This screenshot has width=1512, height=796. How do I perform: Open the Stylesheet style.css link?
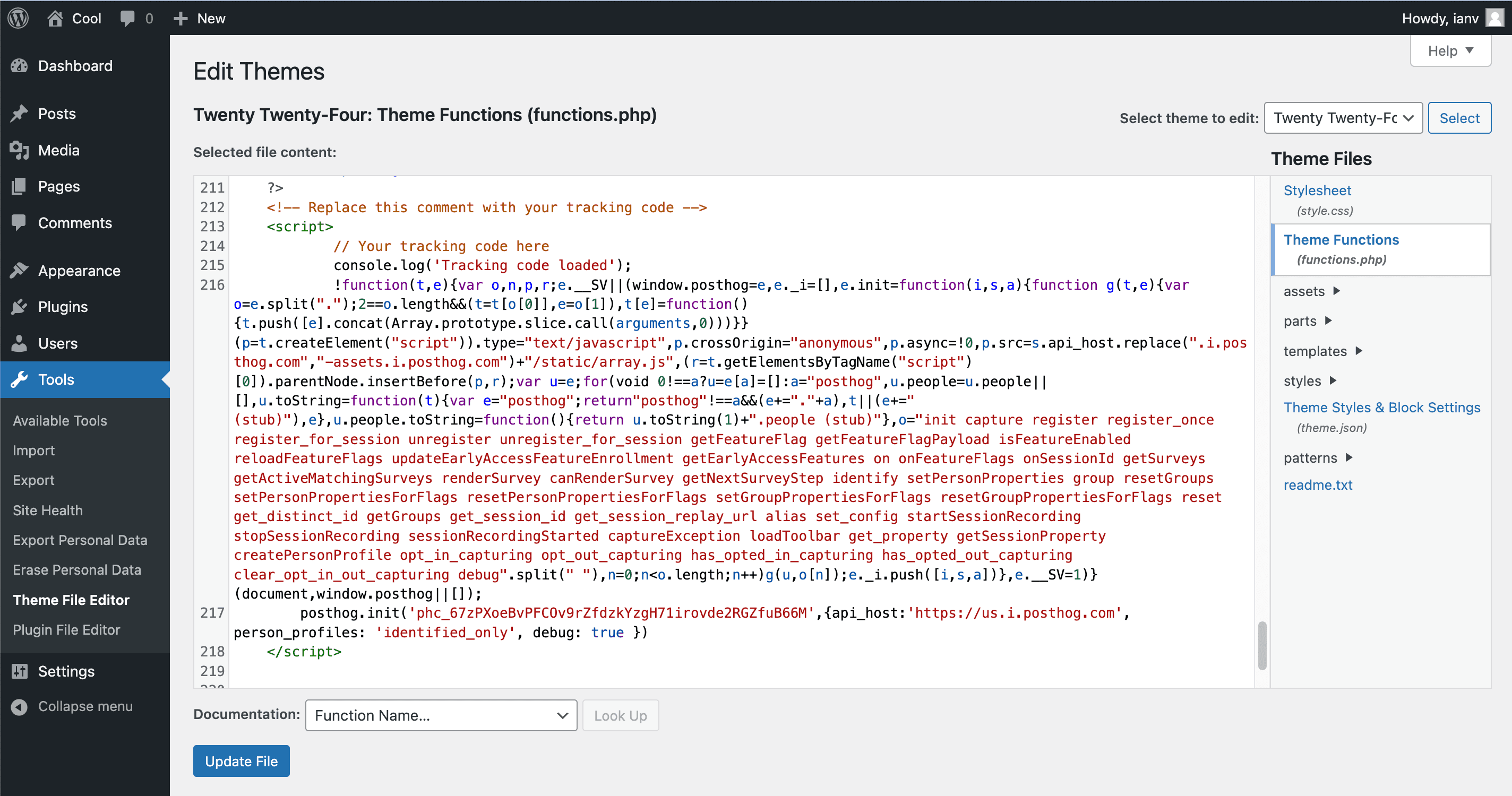[1317, 190]
